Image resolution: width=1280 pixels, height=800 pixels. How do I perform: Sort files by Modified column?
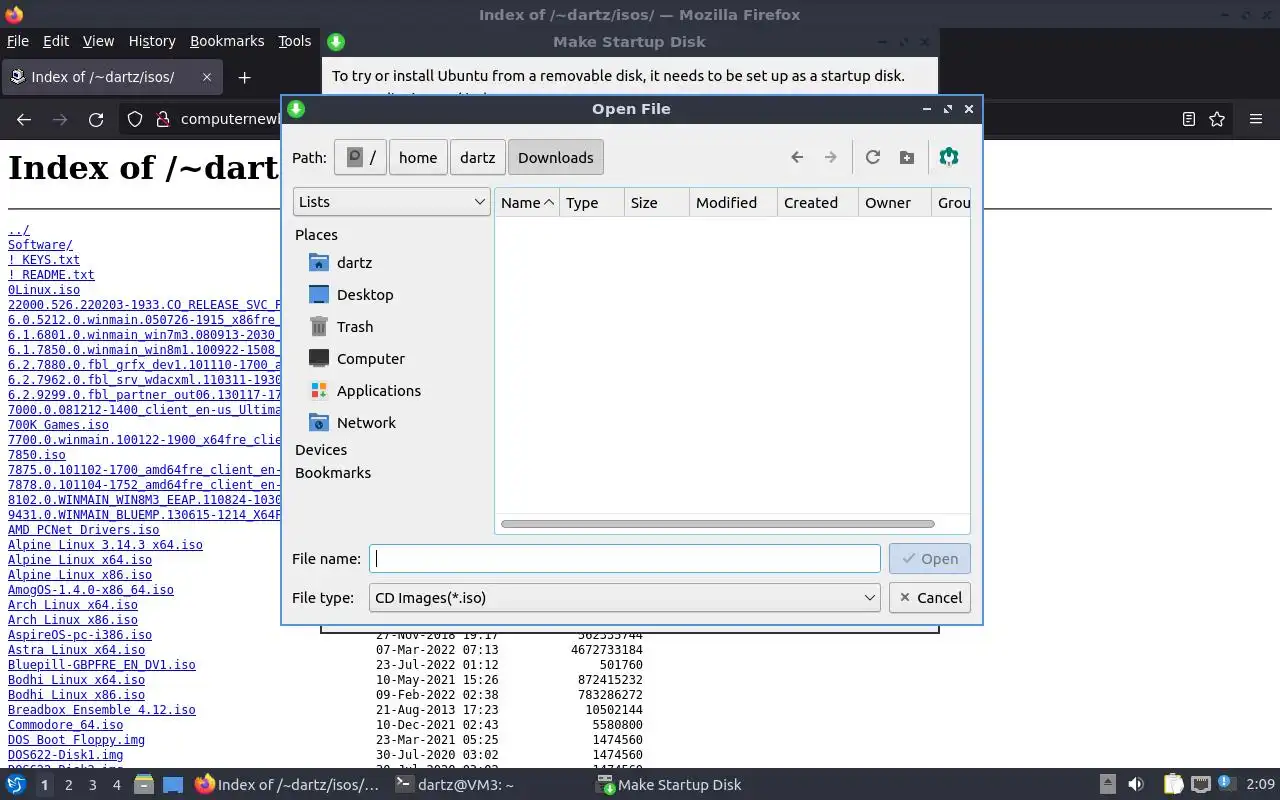[x=733, y=202]
